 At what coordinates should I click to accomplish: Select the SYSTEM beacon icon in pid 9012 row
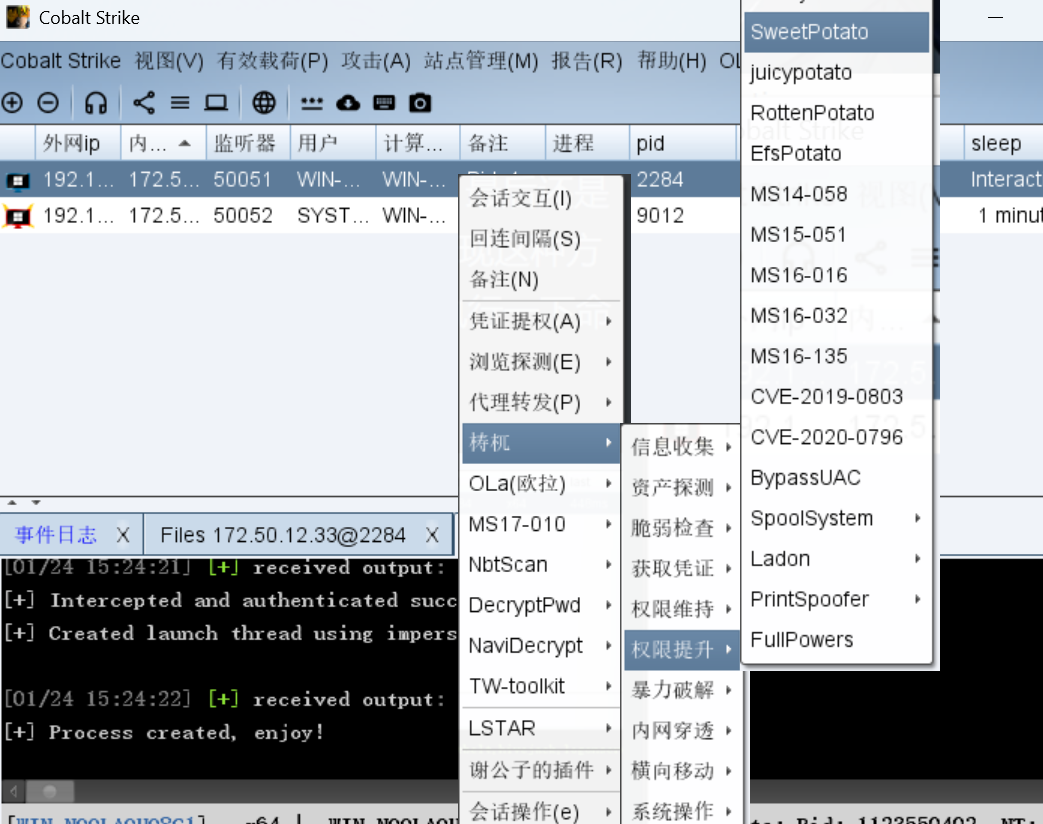coord(18,216)
